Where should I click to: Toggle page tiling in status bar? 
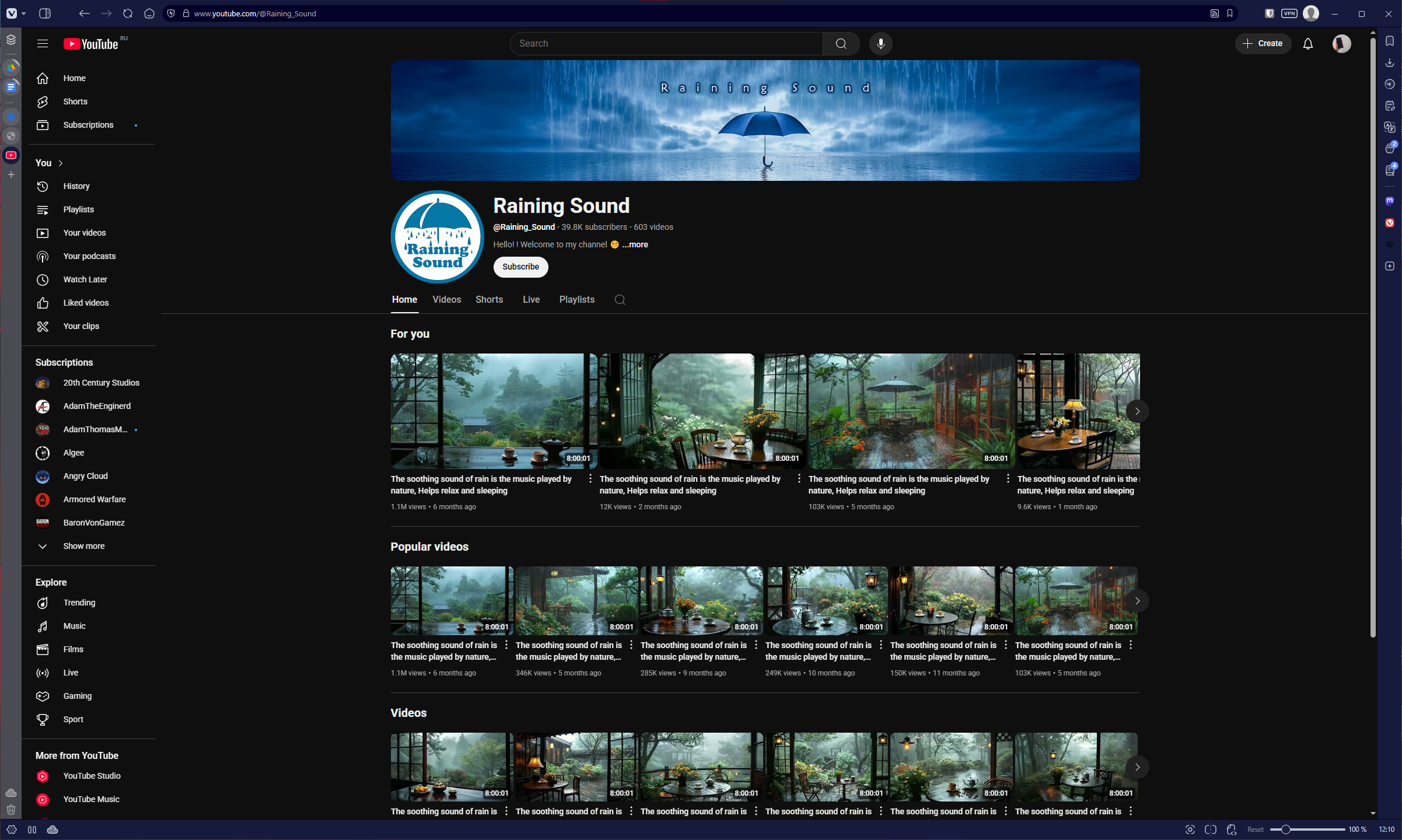pos(1210,829)
